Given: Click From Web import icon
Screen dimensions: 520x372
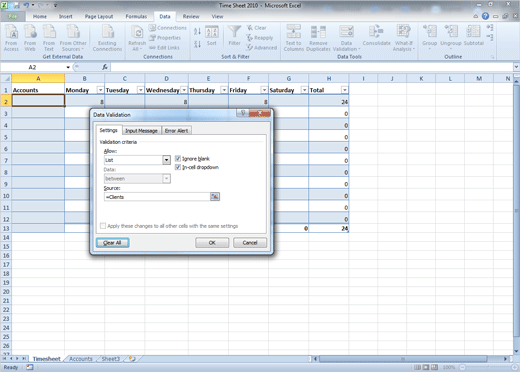Looking at the screenshot, I should 30,38.
